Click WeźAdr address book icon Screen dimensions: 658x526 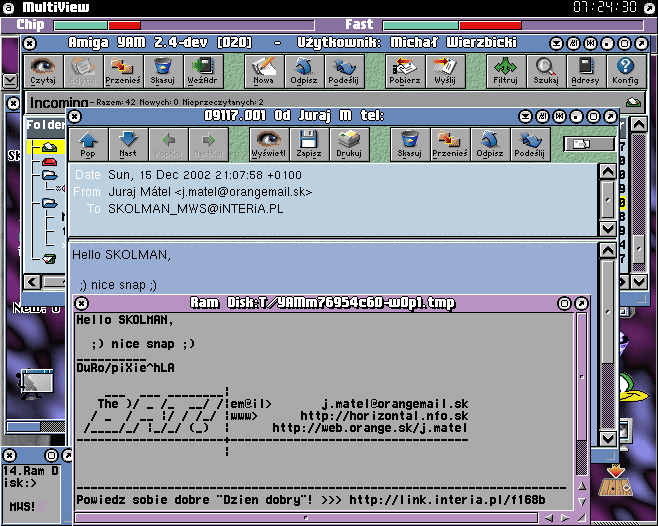[202, 71]
